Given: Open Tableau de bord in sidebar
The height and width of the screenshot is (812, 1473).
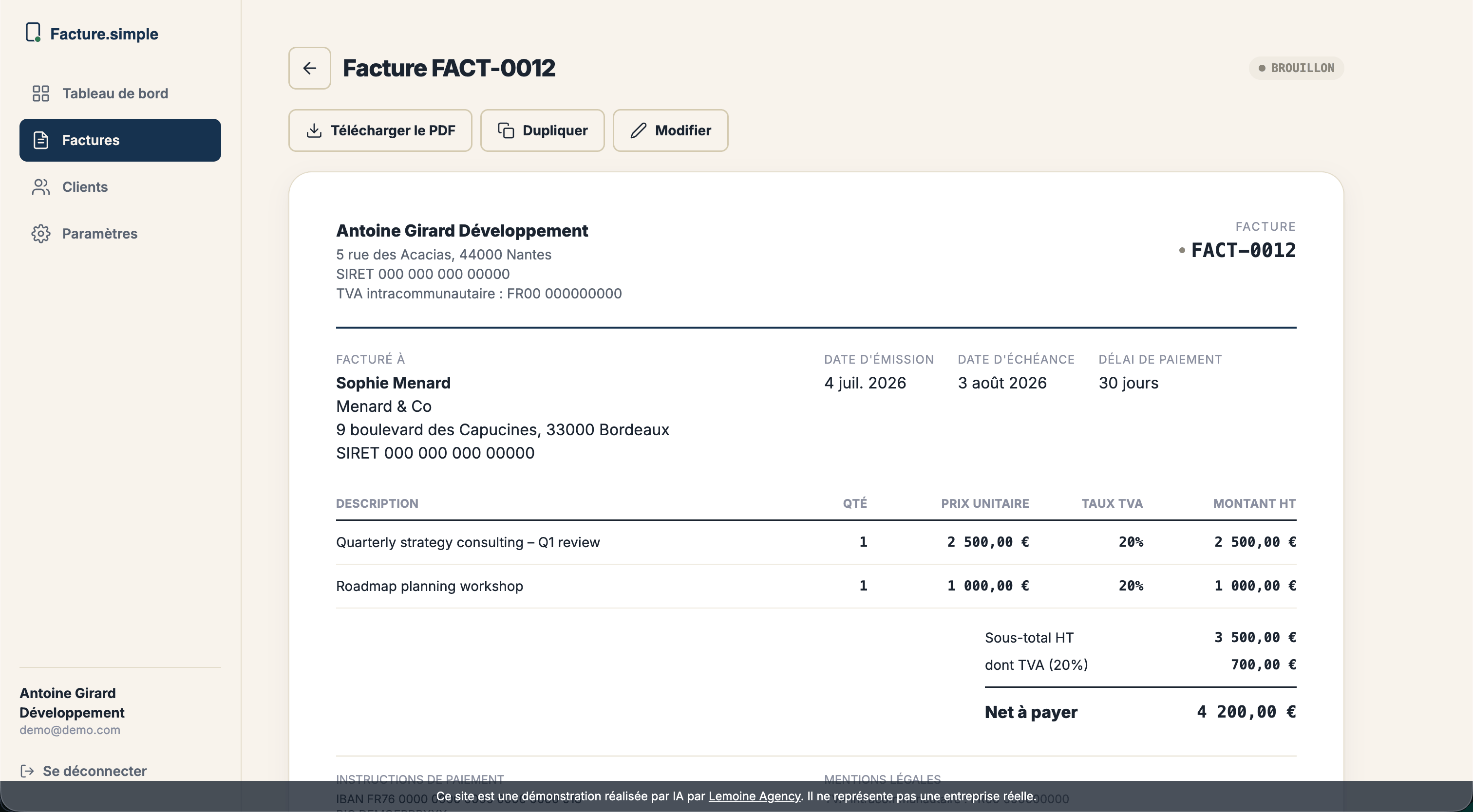Looking at the screenshot, I should pyautogui.click(x=120, y=94).
